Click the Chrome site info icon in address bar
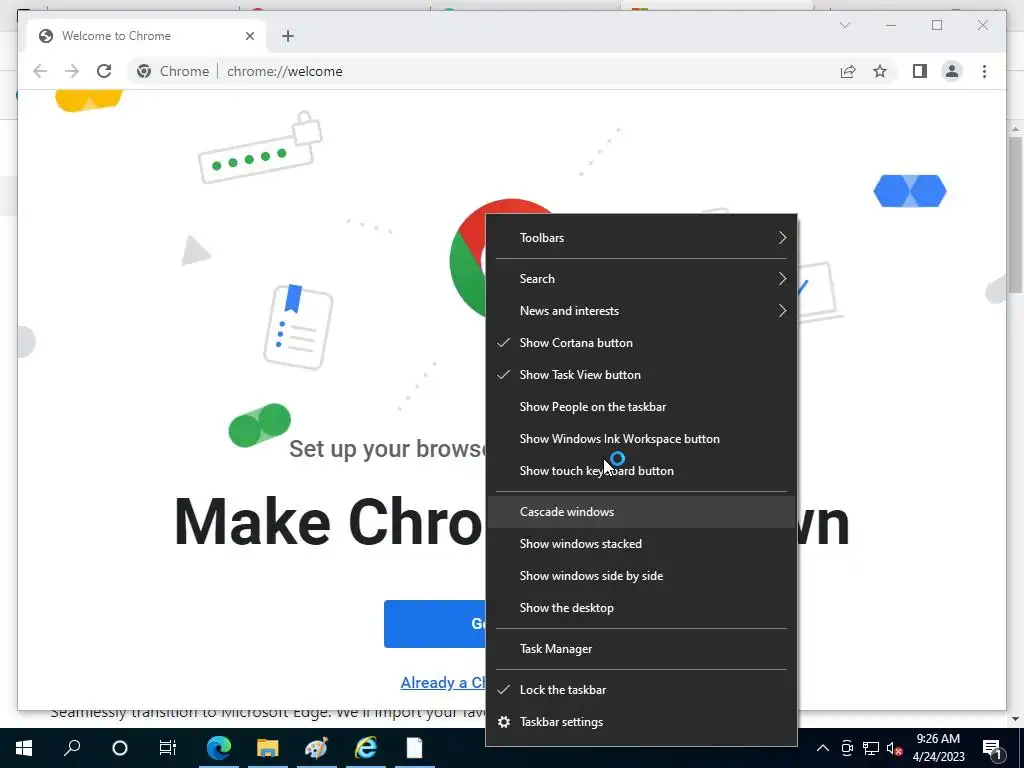 (x=144, y=71)
